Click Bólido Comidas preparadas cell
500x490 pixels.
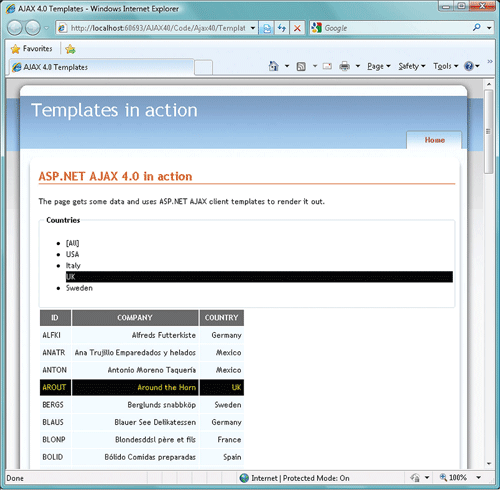(135, 457)
